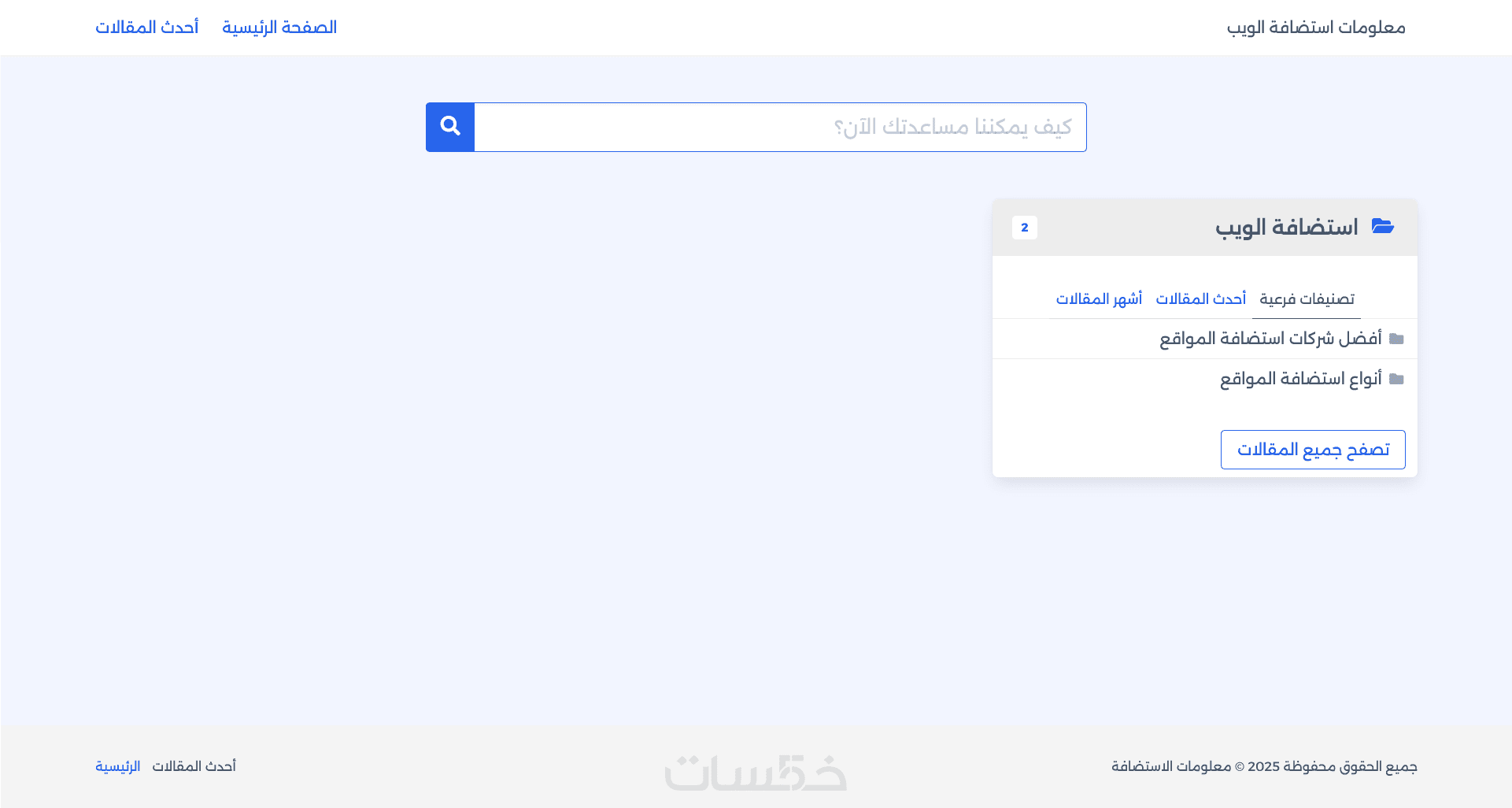Go to الصفحة الرئيسية in top navigation
The width and height of the screenshot is (1512, 808).
pos(279,28)
